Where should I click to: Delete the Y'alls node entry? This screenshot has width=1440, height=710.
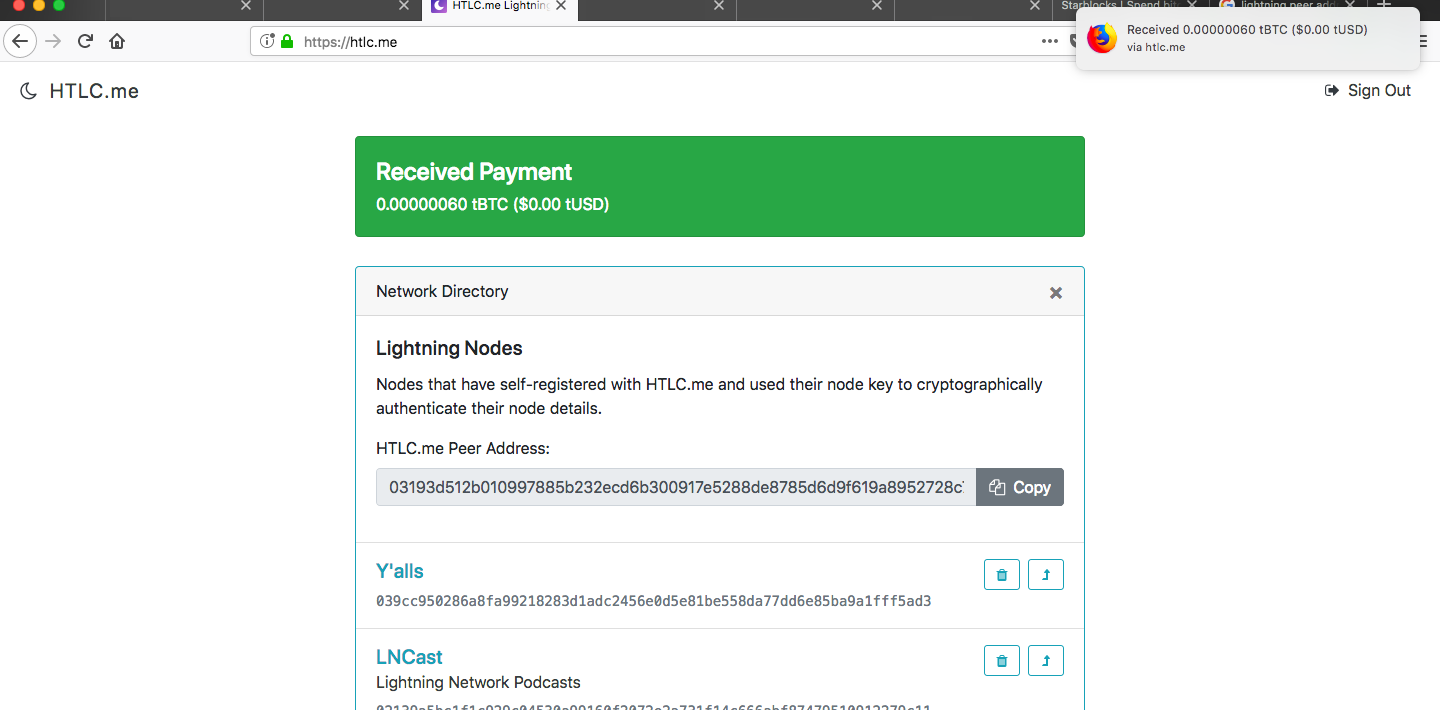point(1002,575)
